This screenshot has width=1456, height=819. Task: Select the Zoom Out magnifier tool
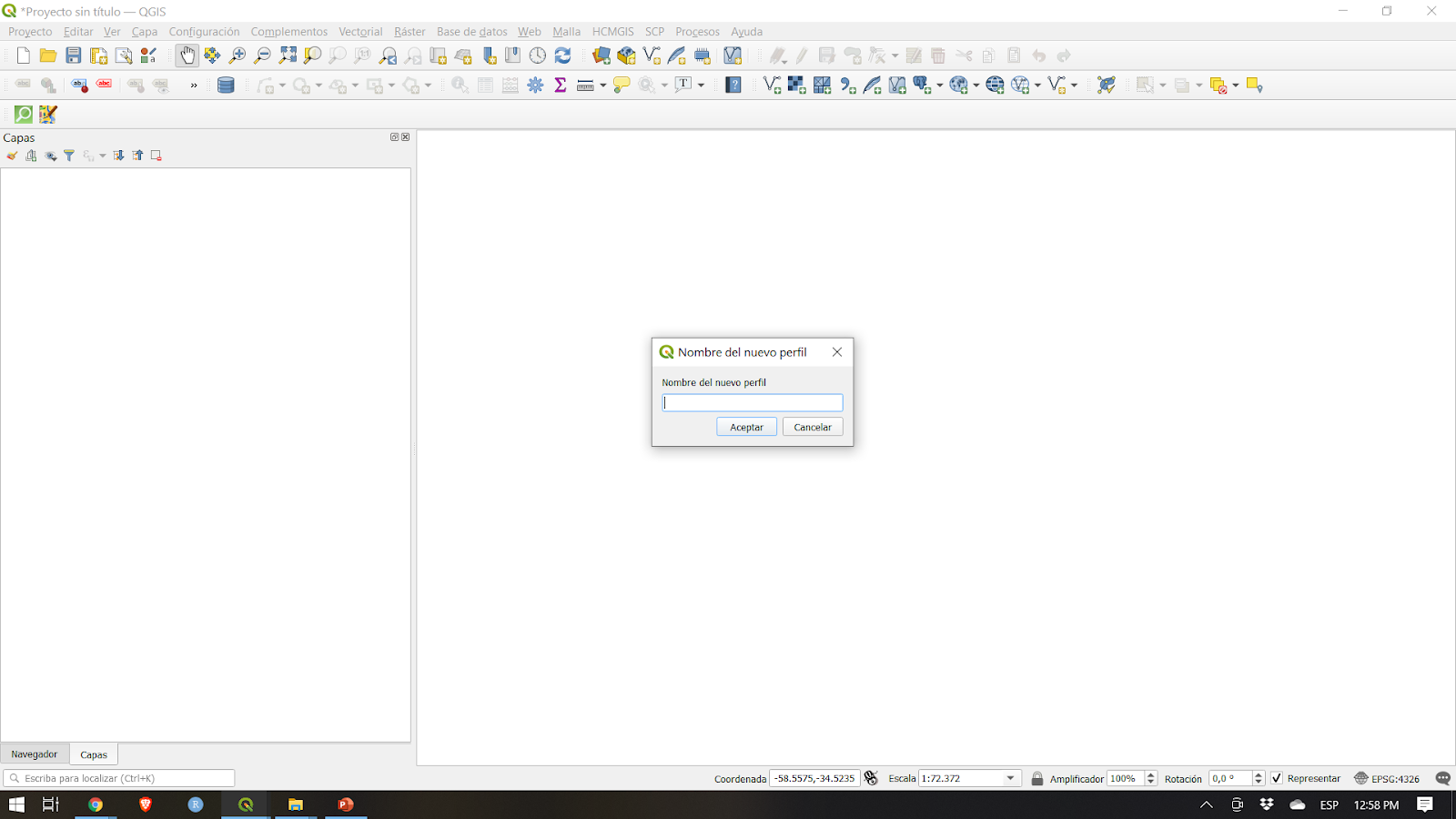coord(262,56)
